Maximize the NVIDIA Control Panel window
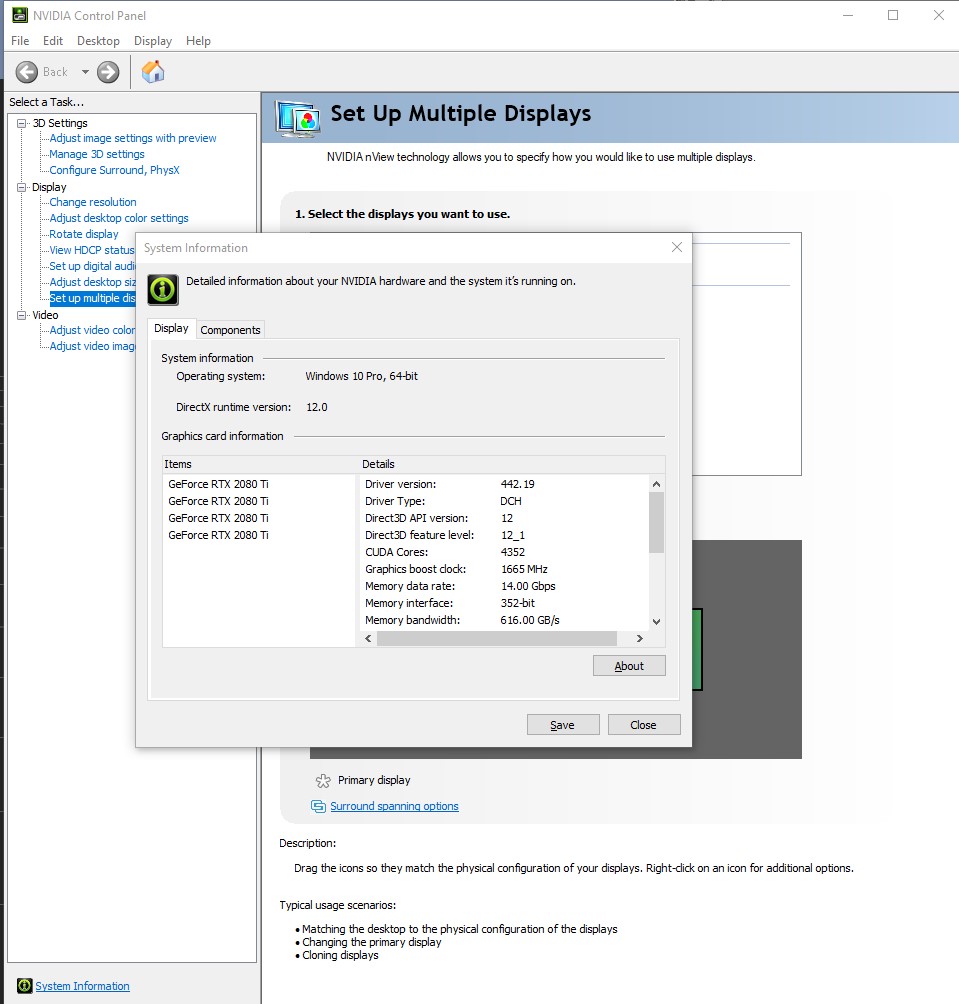The height and width of the screenshot is (1004, 959). tap(893, 15)
